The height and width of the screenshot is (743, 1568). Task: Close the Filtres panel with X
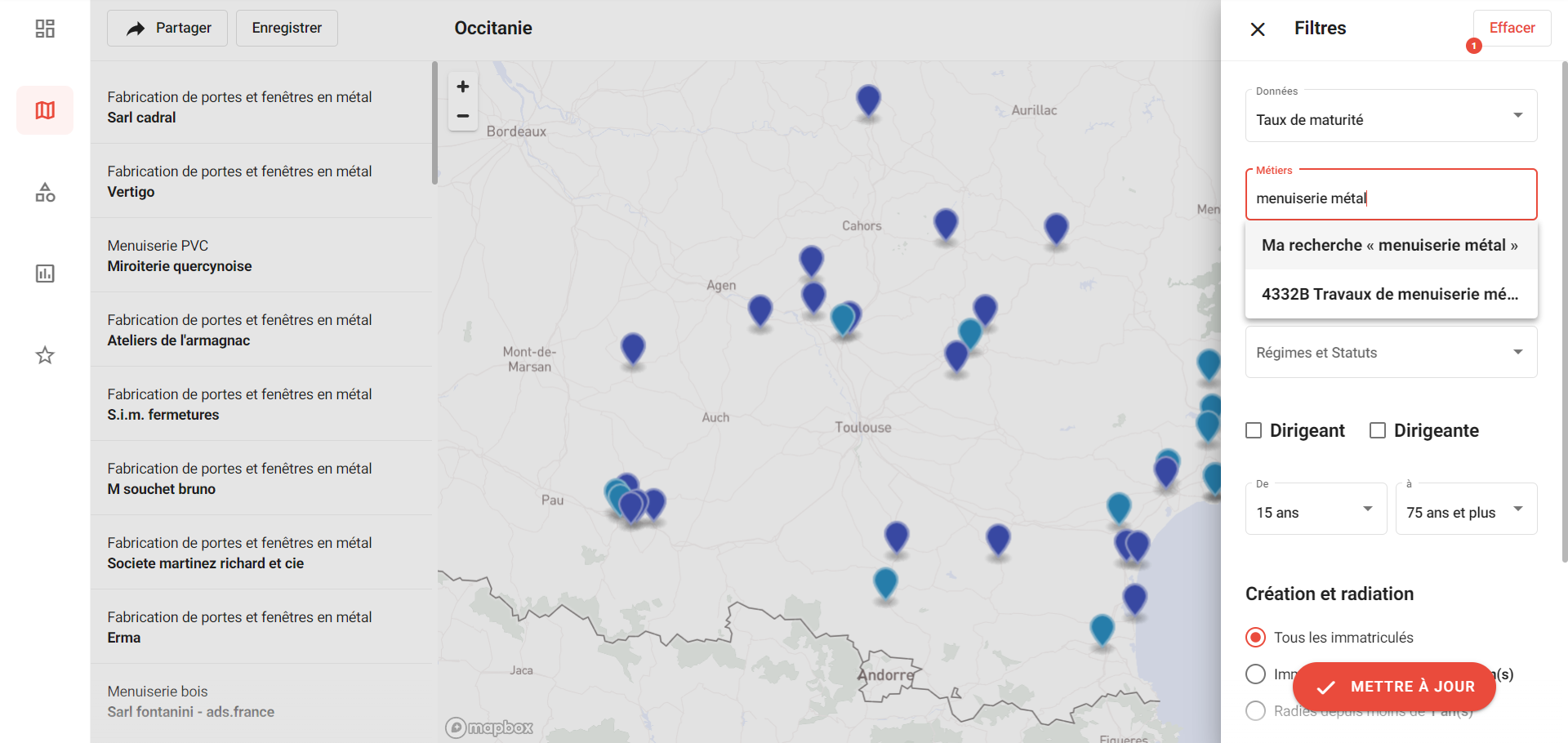(x=1258, y=29)
